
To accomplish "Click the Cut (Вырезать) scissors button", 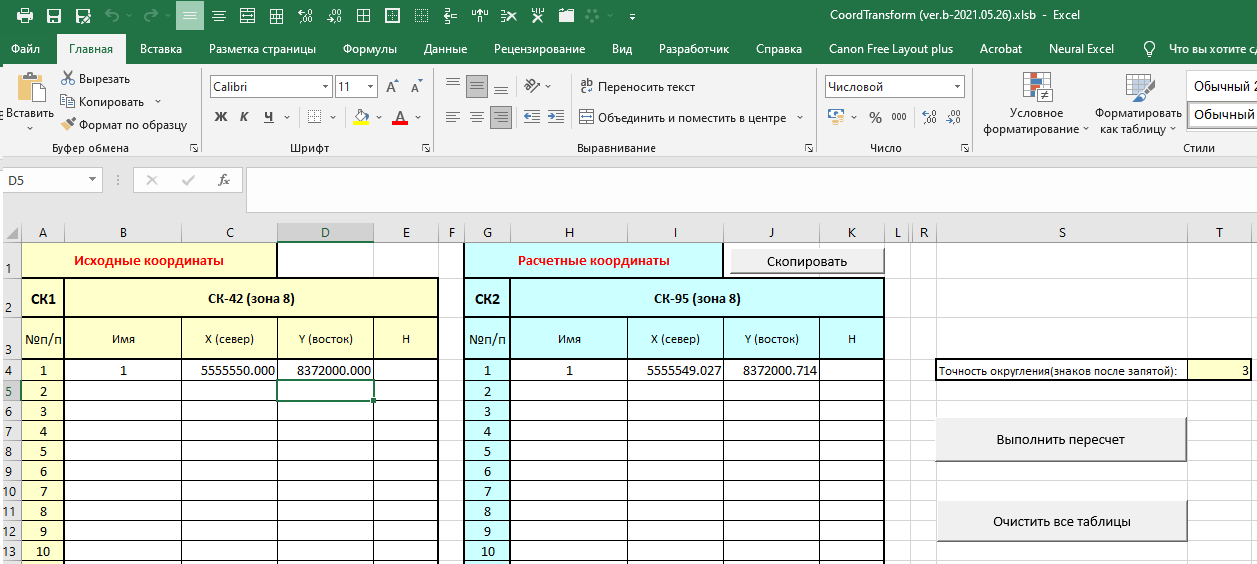I will (95, 79).
